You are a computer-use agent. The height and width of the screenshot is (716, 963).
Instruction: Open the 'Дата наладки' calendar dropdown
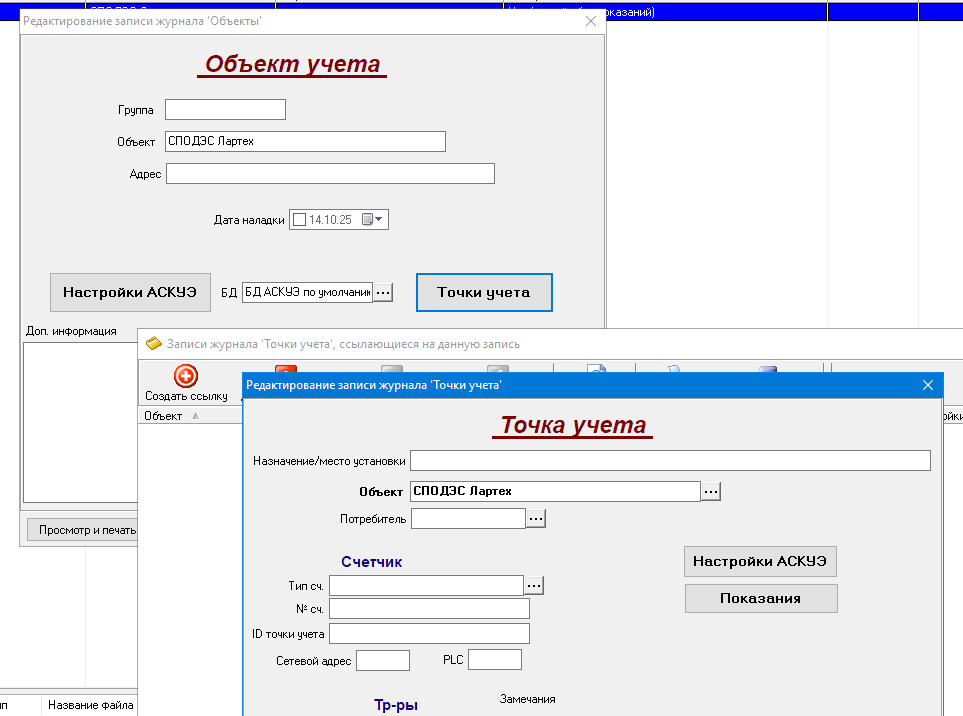(x=374, y=220)
